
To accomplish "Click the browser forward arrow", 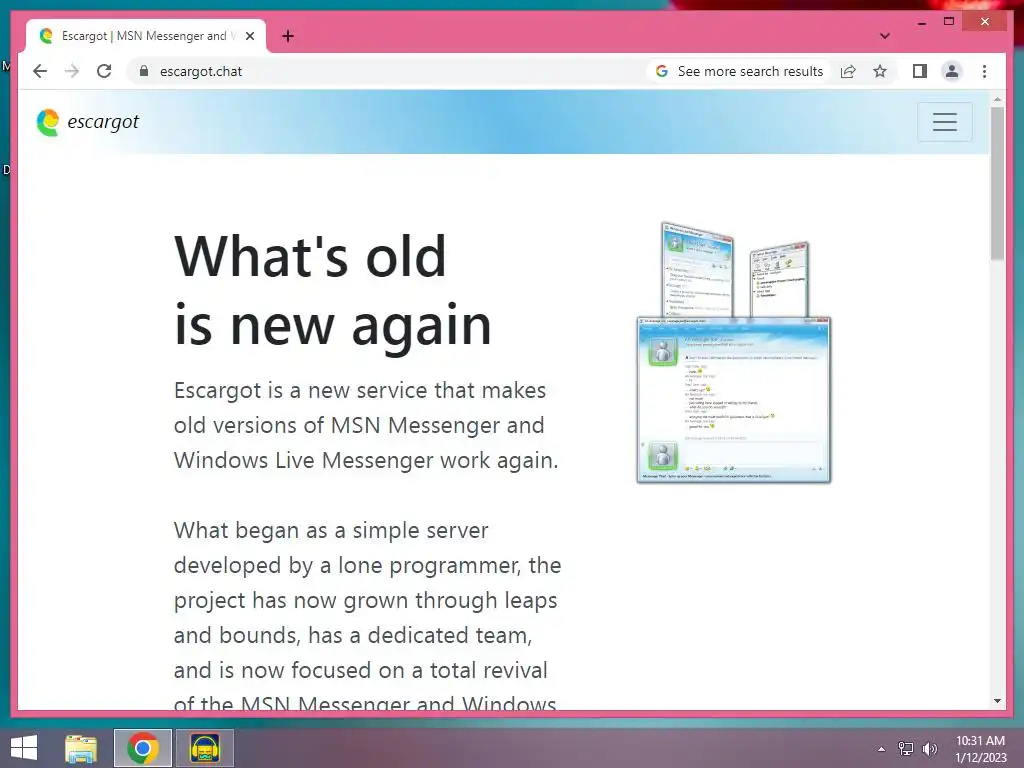I will (x=72, y=71).
